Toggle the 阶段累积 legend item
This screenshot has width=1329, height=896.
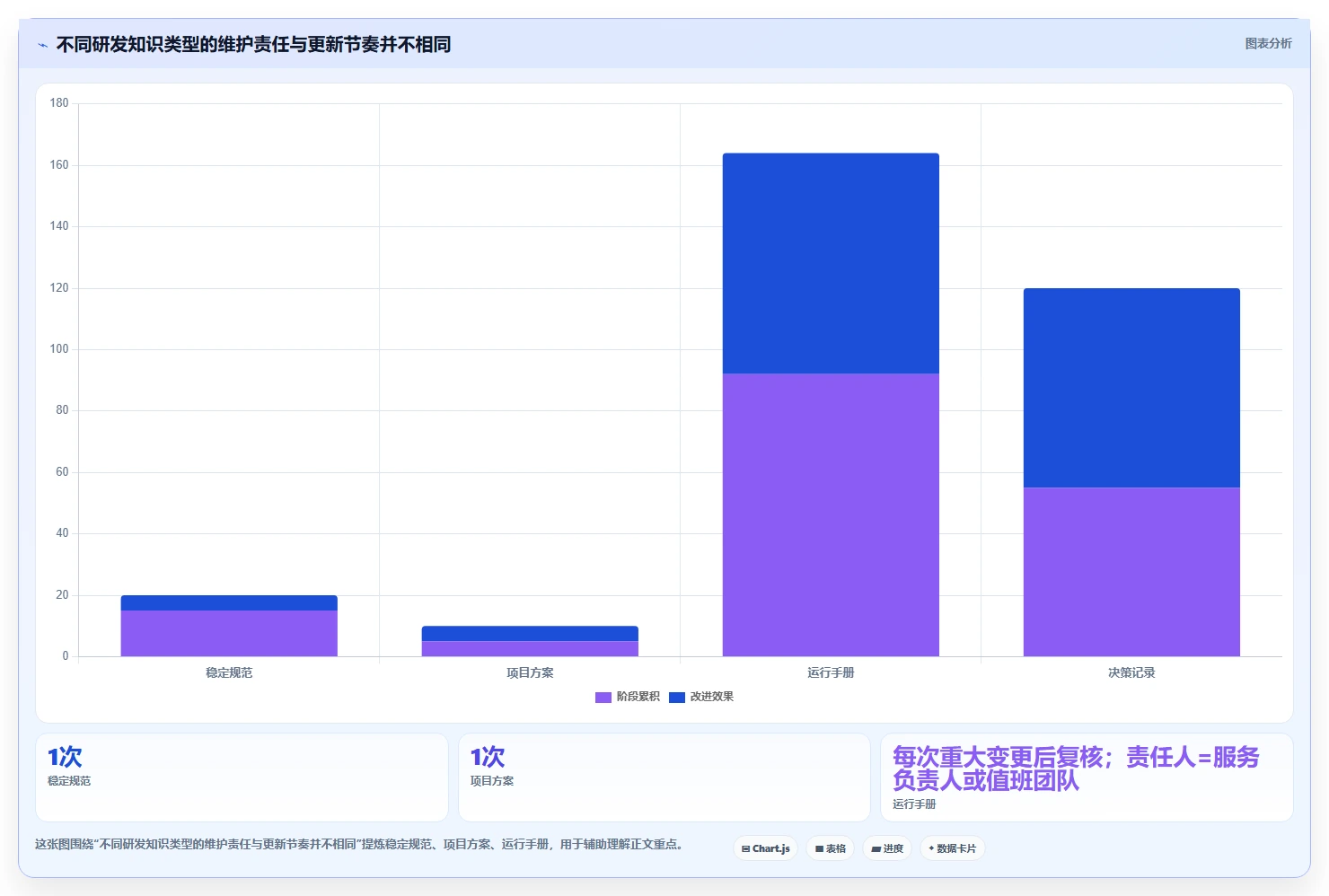(x=628, y=697)
